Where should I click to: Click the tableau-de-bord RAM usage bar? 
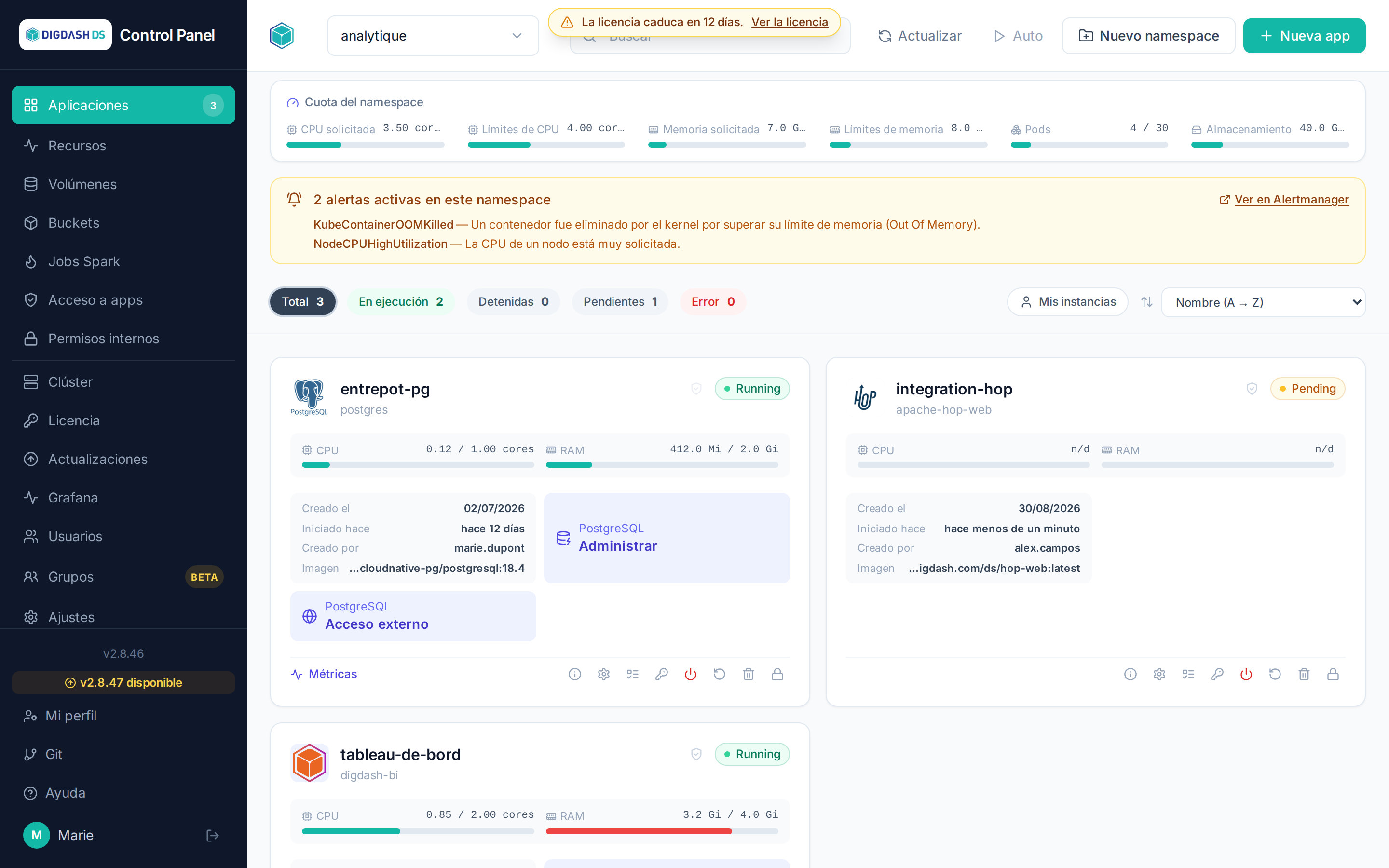[x=662, y=831]
